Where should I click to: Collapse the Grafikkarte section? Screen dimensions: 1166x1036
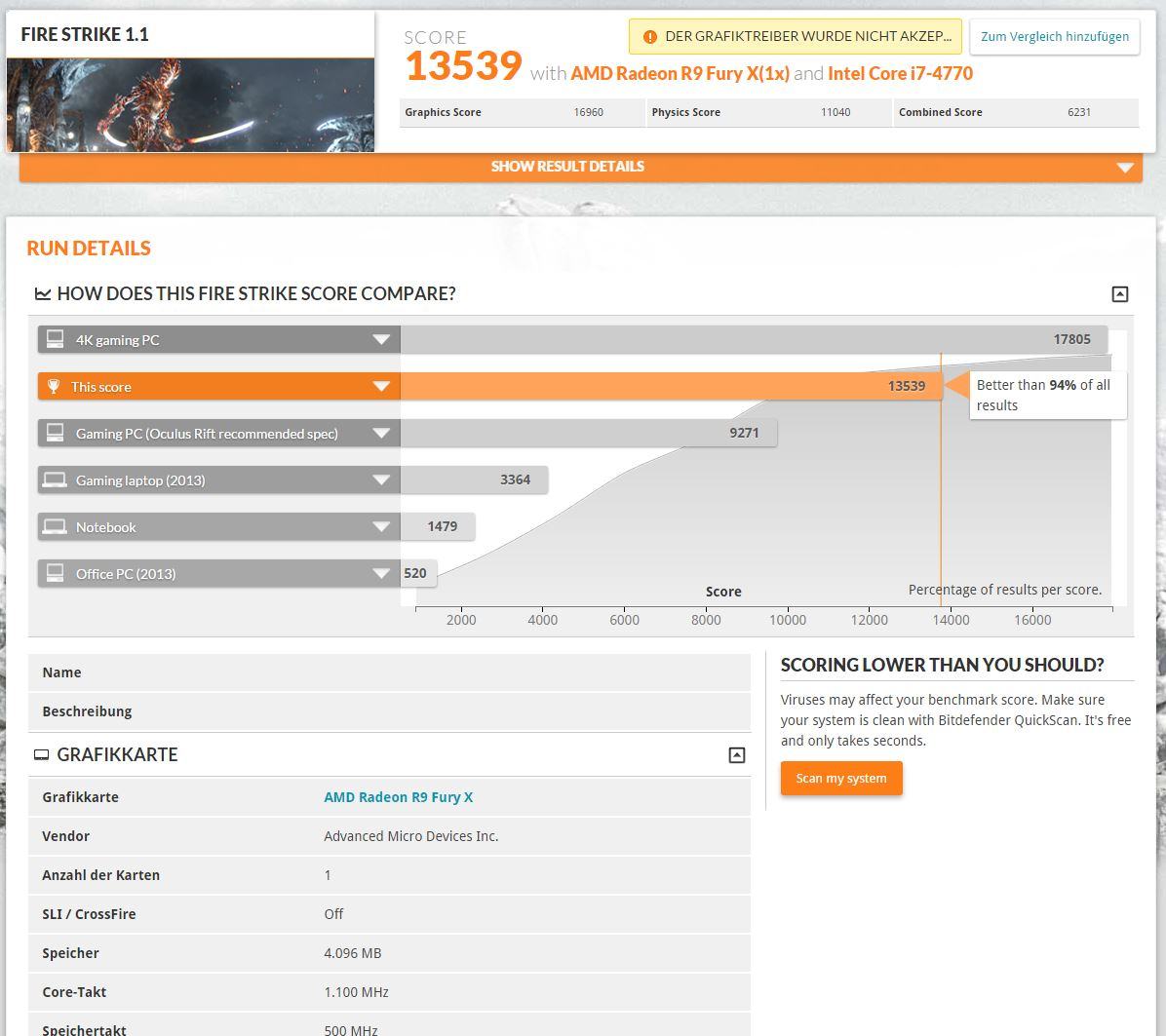[737, 755]
